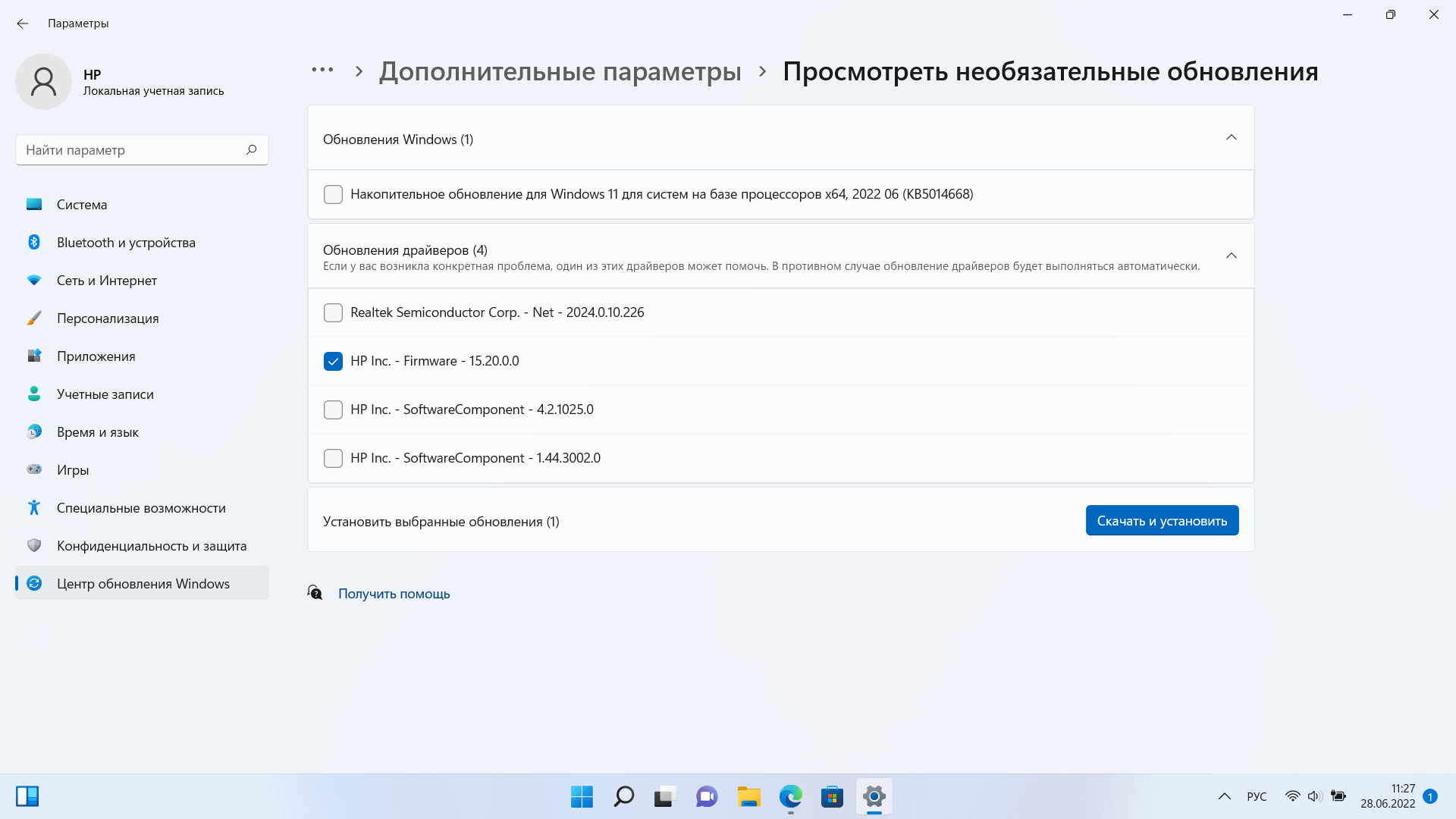
Task: Select HP SoftwareComponent 4.2.1025.0 checkbox
Action: (333, 409)
